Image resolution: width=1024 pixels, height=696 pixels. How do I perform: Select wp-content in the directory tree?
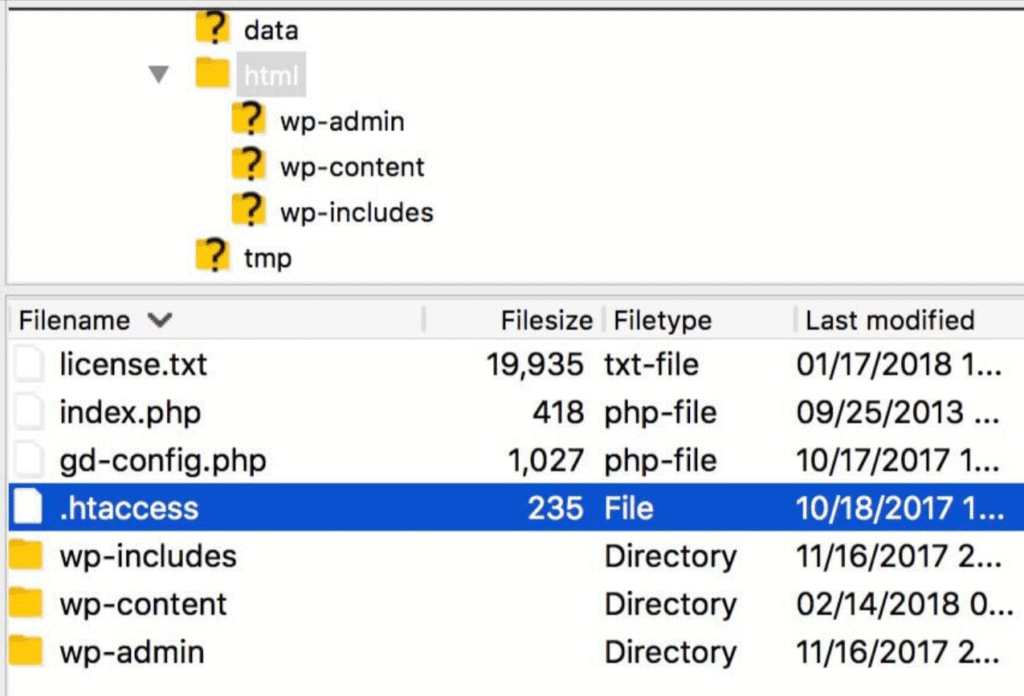352,167
